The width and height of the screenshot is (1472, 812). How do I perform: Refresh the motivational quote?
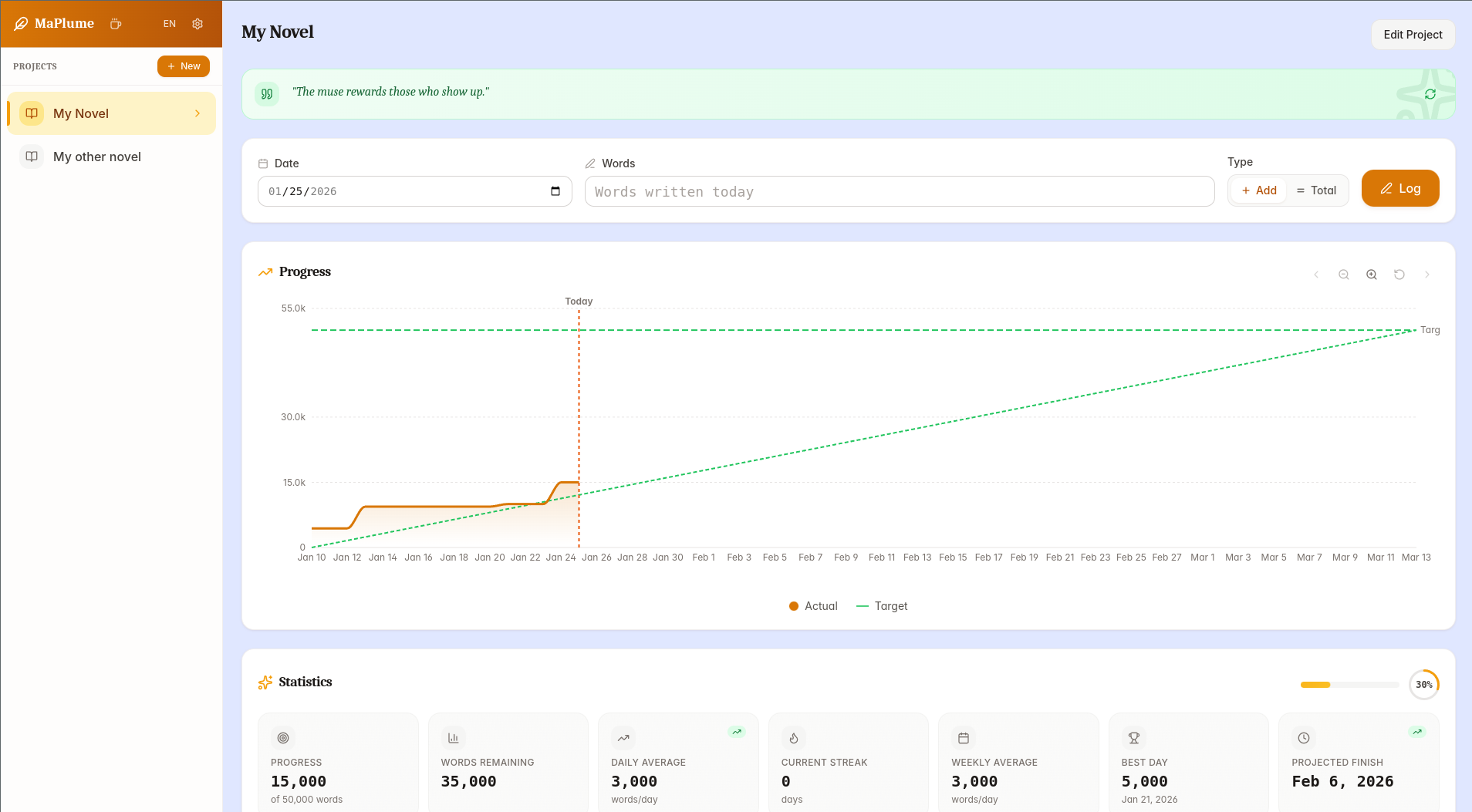1430,93
